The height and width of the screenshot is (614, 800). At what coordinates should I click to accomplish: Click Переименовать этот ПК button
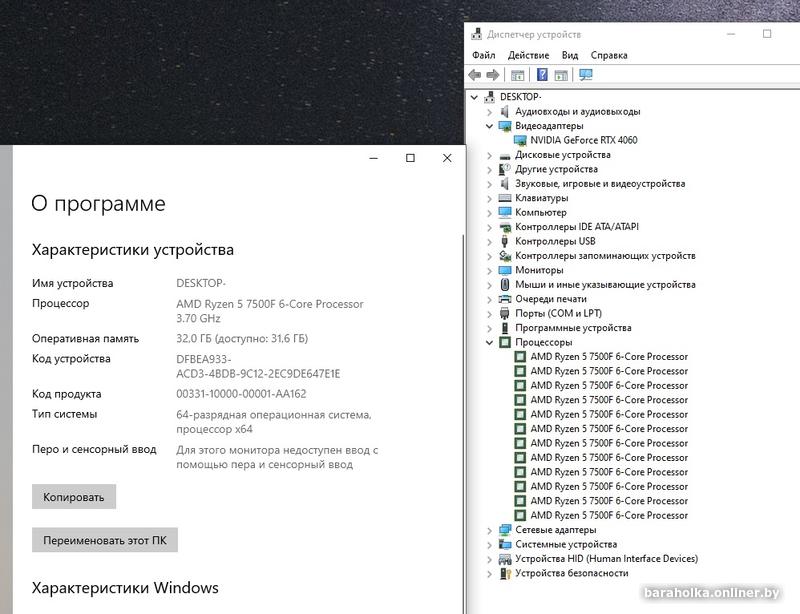(105, 540)
